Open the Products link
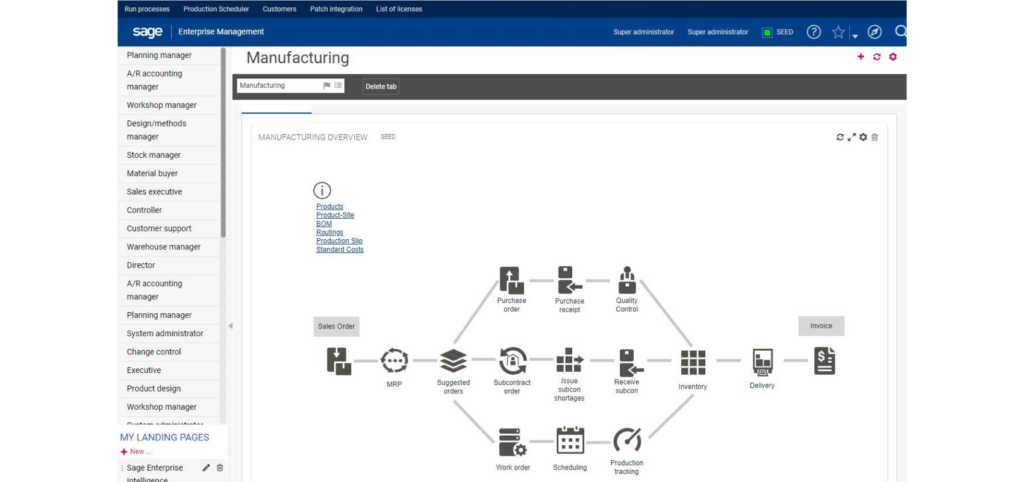 coord(330,206)
